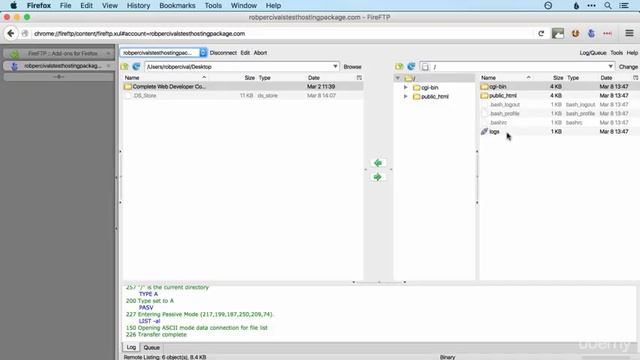Click the fox toolbar extension icon
Viewport: 640px width, 360px height.
[x=575, y=33]
